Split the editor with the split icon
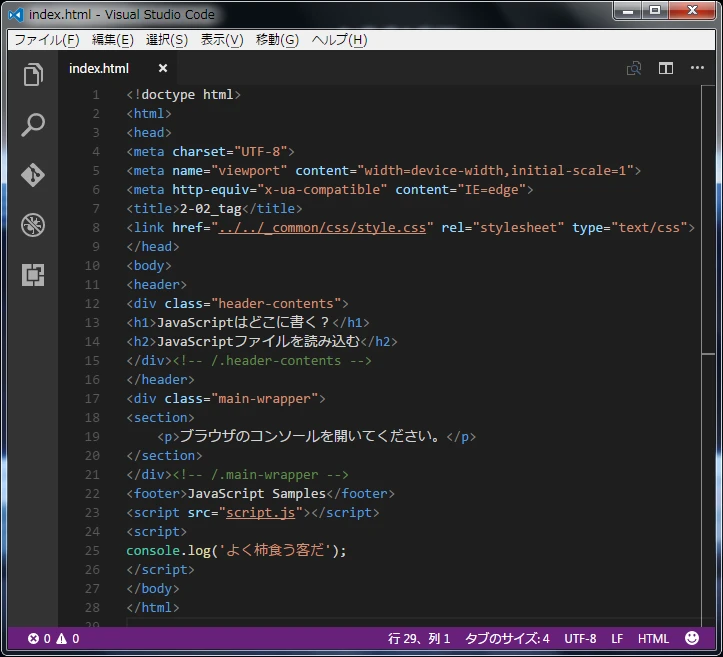Viewport: 723px width, 657px height. tap(666, 68)
